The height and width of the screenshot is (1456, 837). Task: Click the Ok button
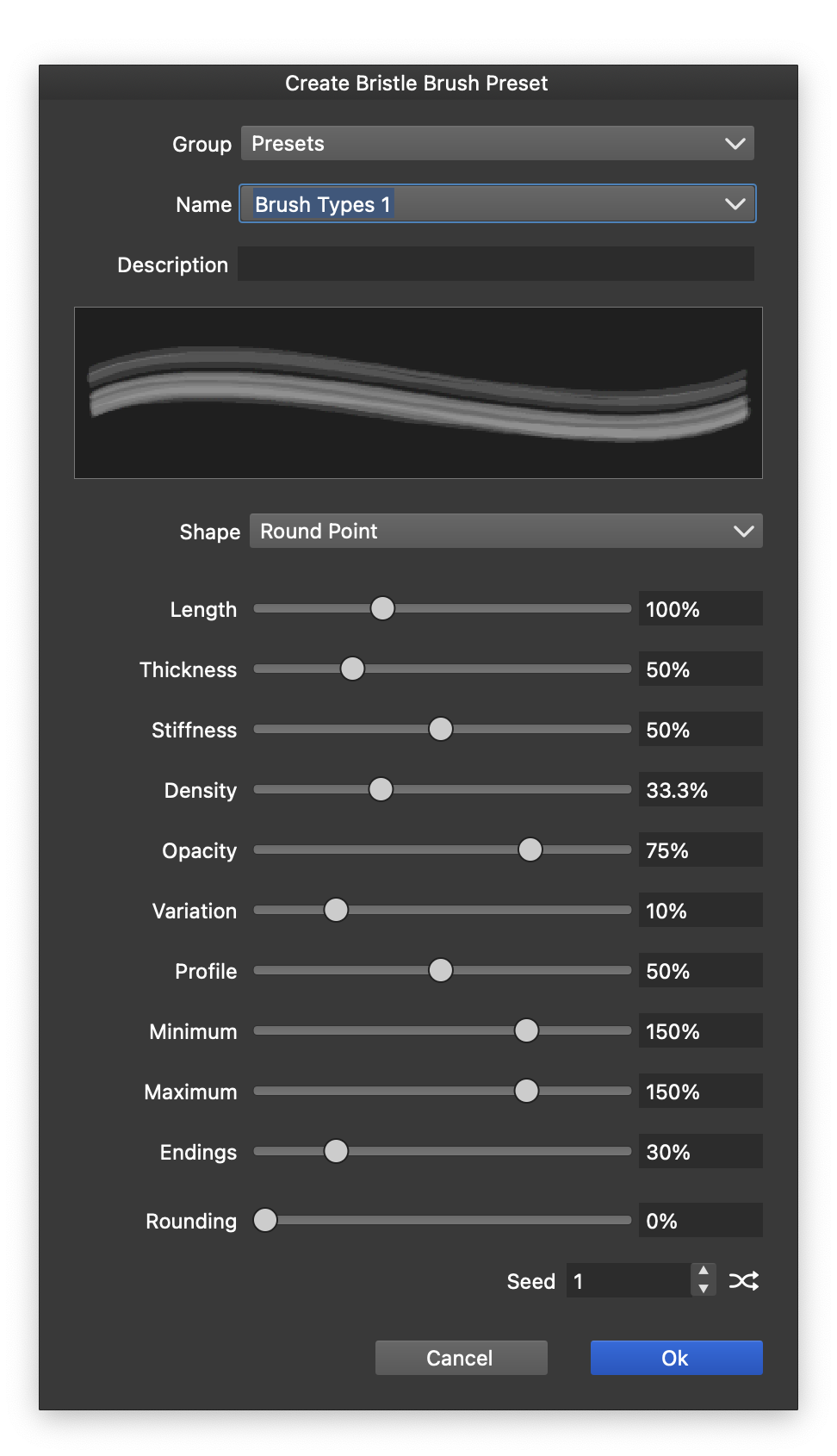click(x=676, y=1358)
